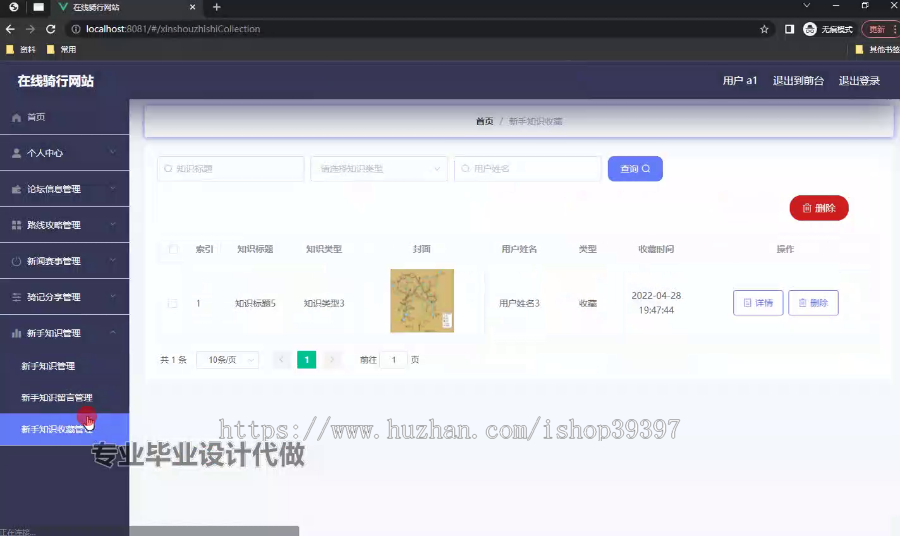
Task: Open the 请选择知识类型 dropdown
Action: click(379, 169)
